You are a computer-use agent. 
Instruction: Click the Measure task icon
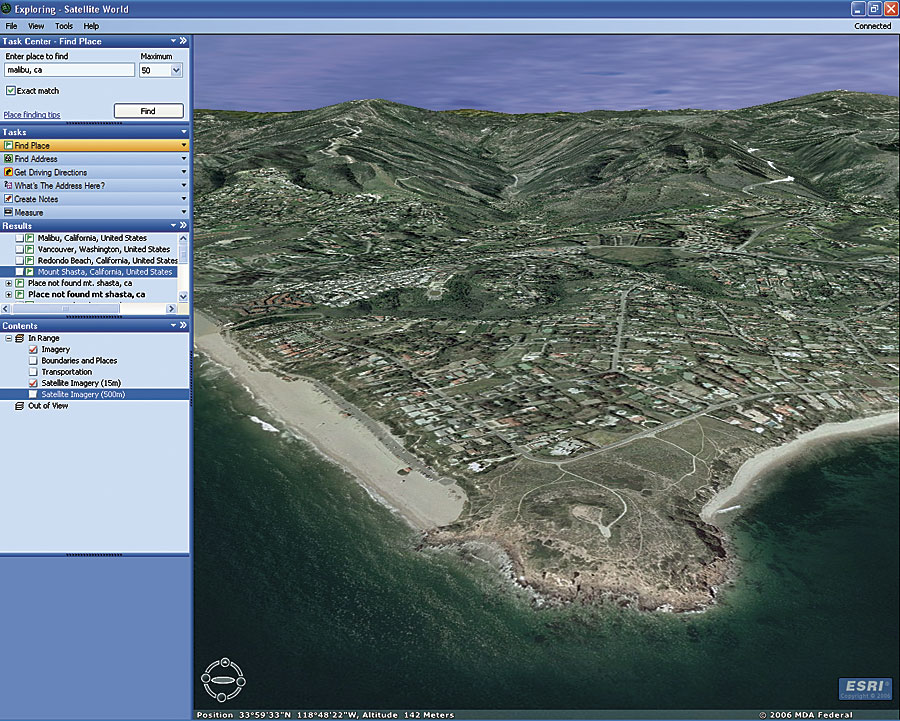pos(9,213)
